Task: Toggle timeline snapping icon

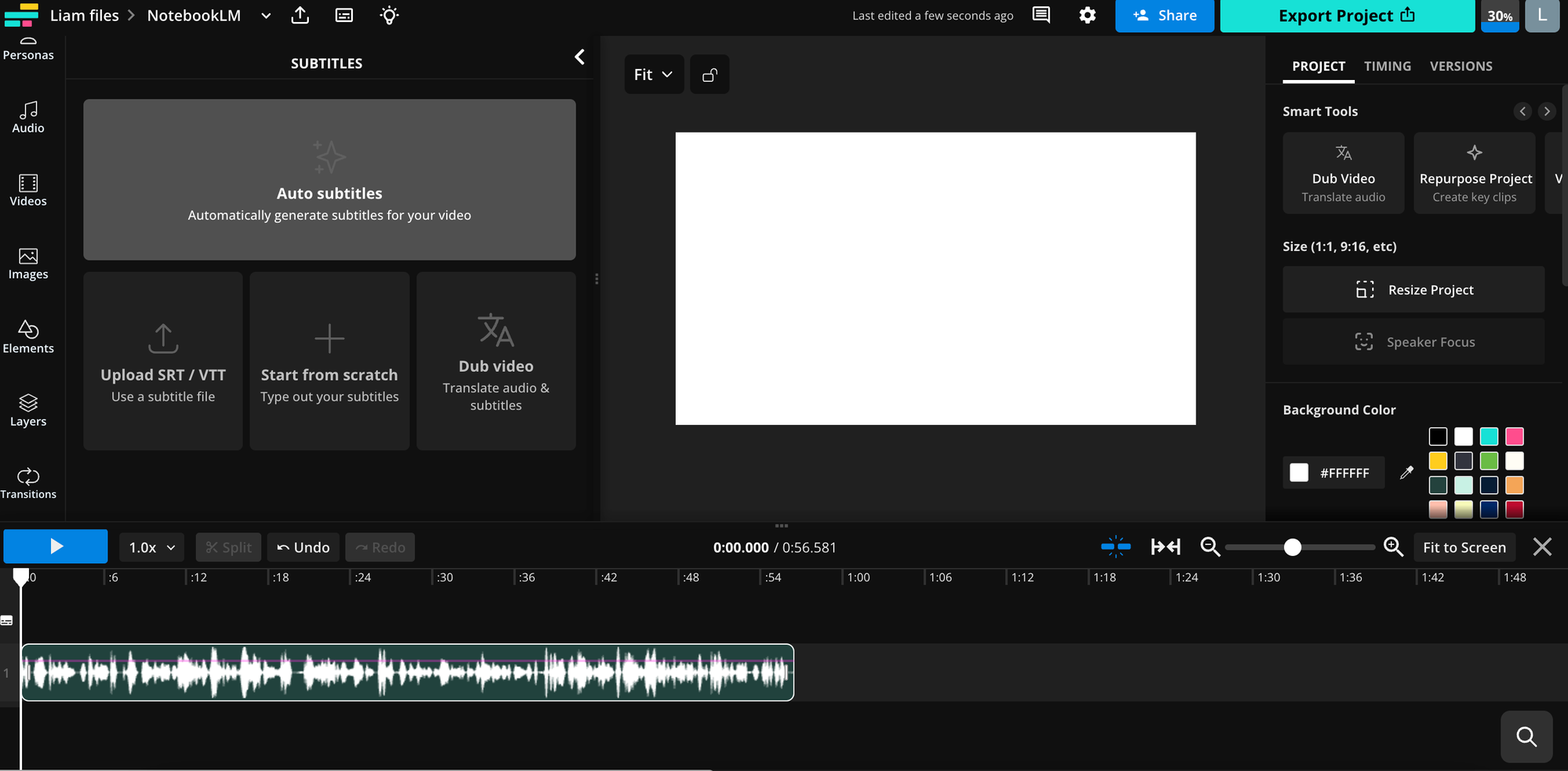Action: 1116,547
